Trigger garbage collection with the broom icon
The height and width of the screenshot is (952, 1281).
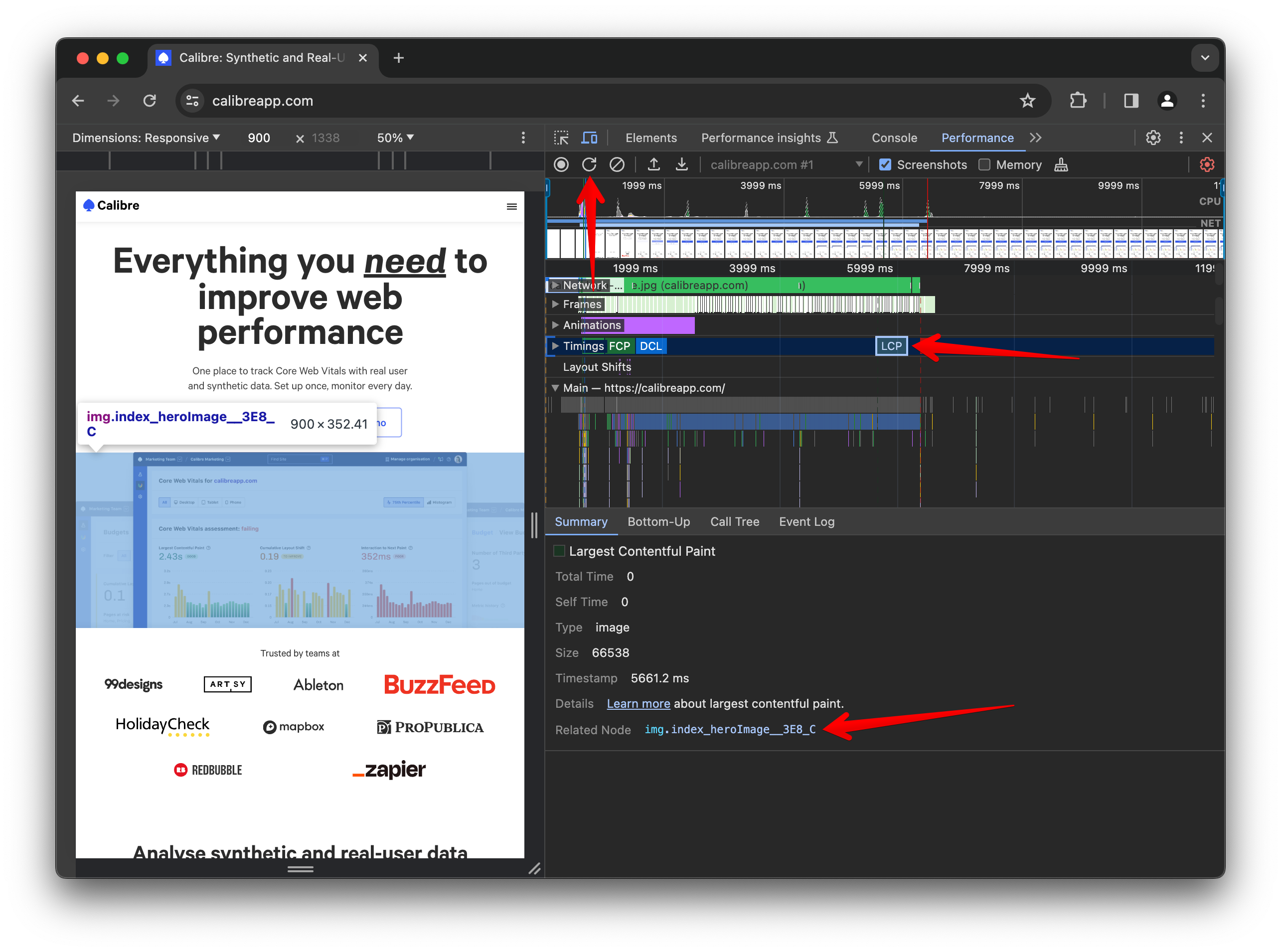(x=1062, y=164)
